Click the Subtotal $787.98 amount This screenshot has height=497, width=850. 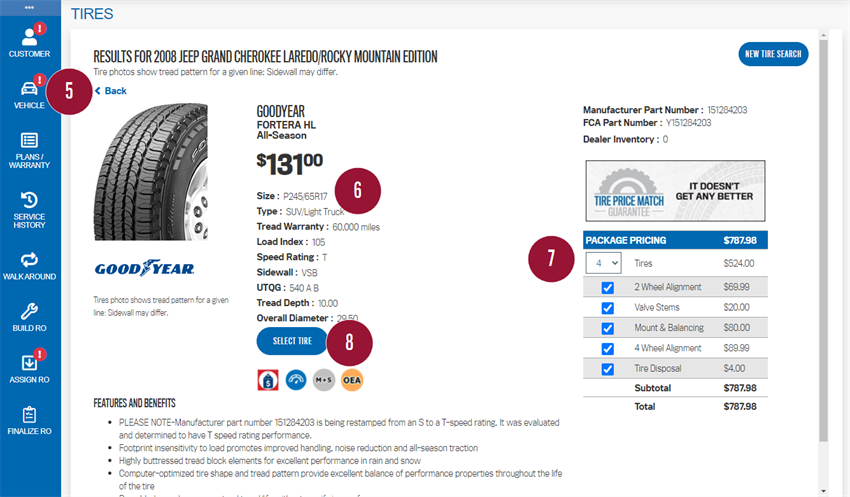point(740,388)
